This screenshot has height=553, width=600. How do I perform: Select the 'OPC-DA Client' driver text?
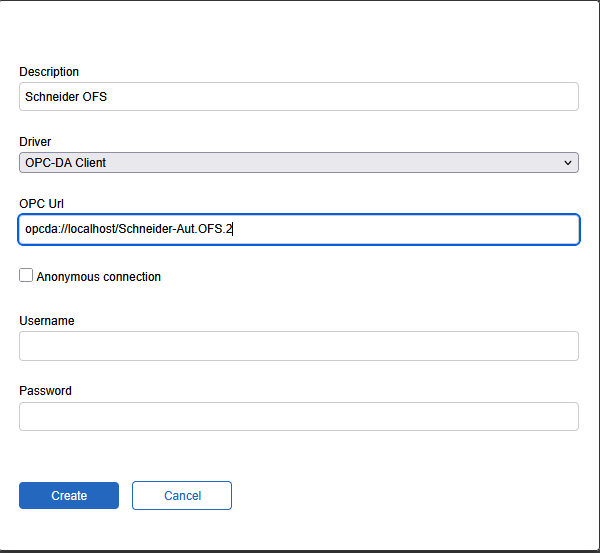coord(66,163)
